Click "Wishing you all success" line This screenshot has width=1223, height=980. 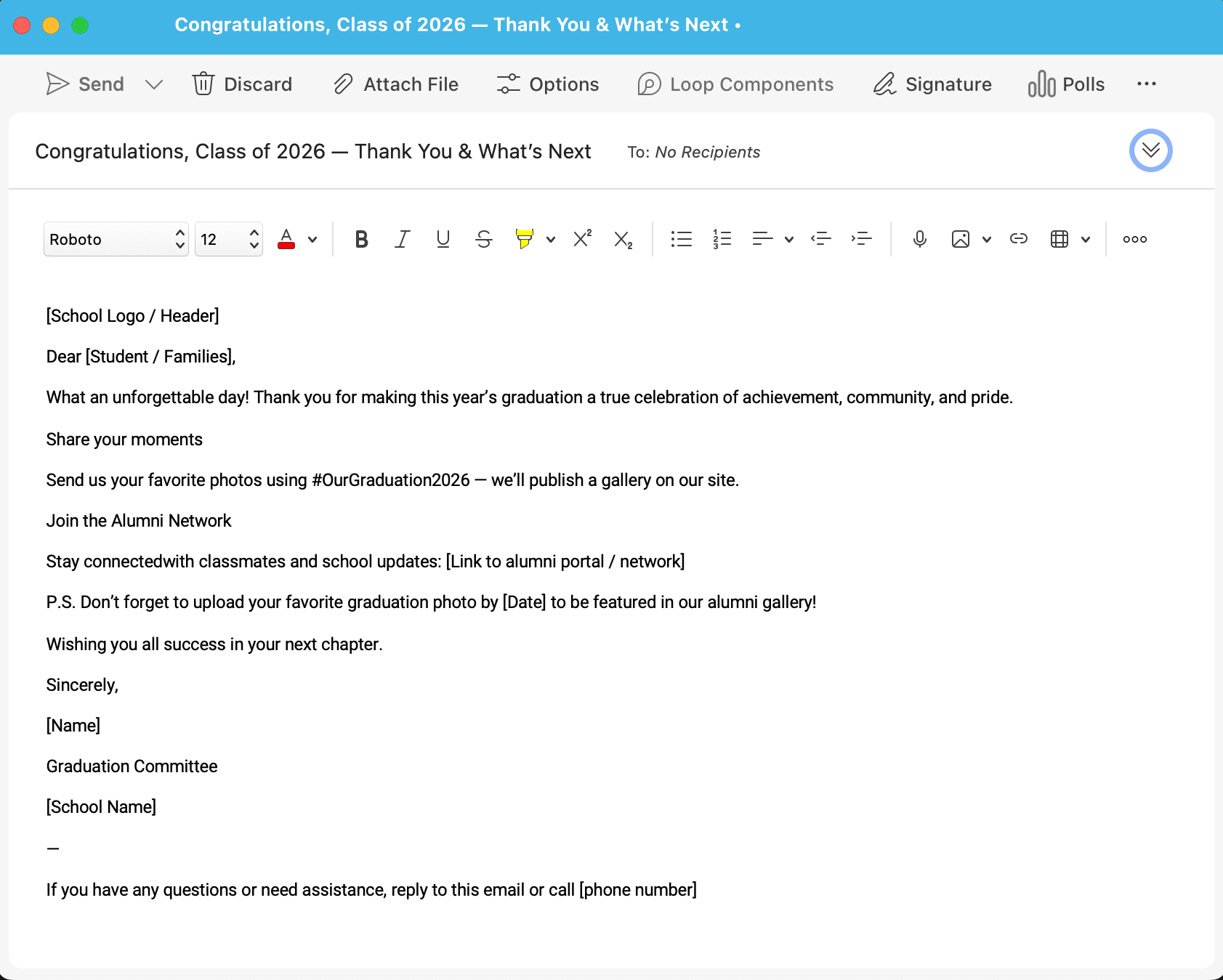[214, 644]
